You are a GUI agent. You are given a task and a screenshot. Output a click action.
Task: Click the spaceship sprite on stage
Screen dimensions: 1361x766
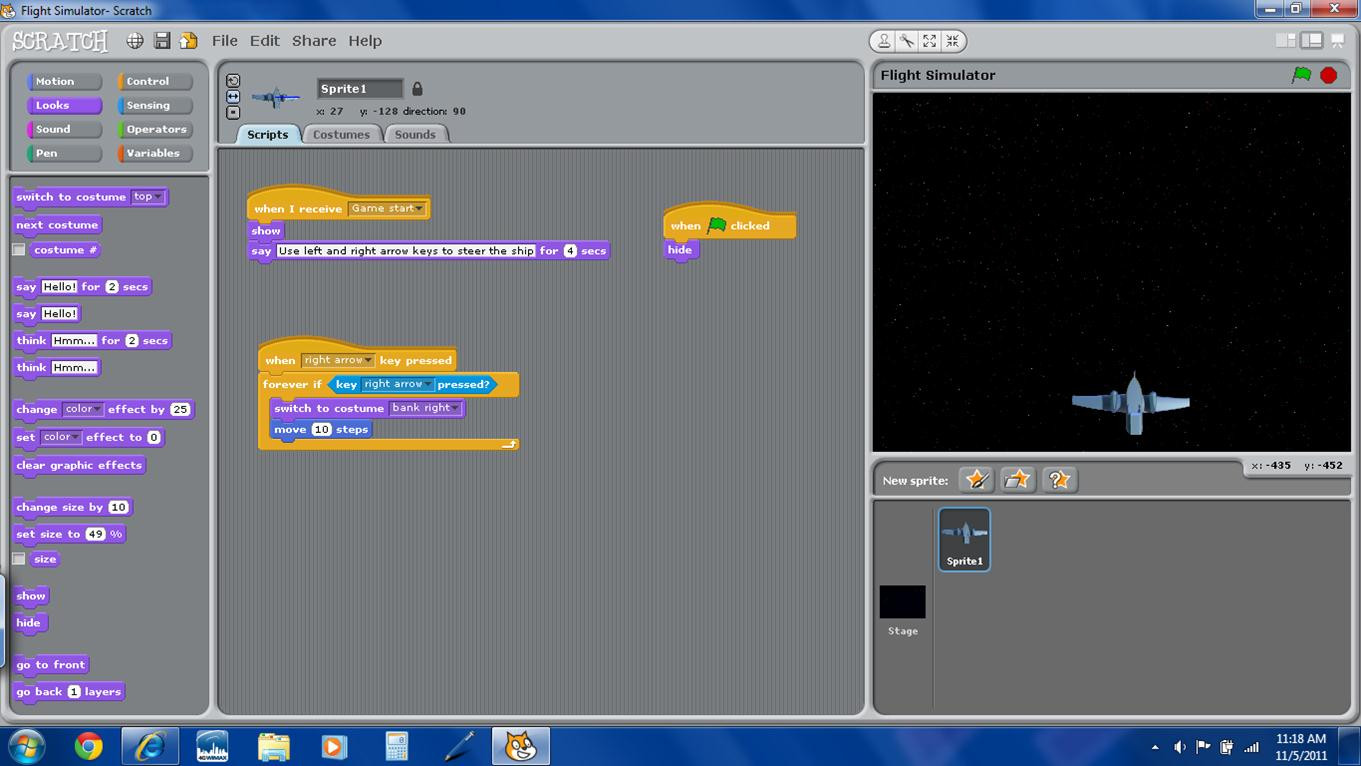[1133, 404]
